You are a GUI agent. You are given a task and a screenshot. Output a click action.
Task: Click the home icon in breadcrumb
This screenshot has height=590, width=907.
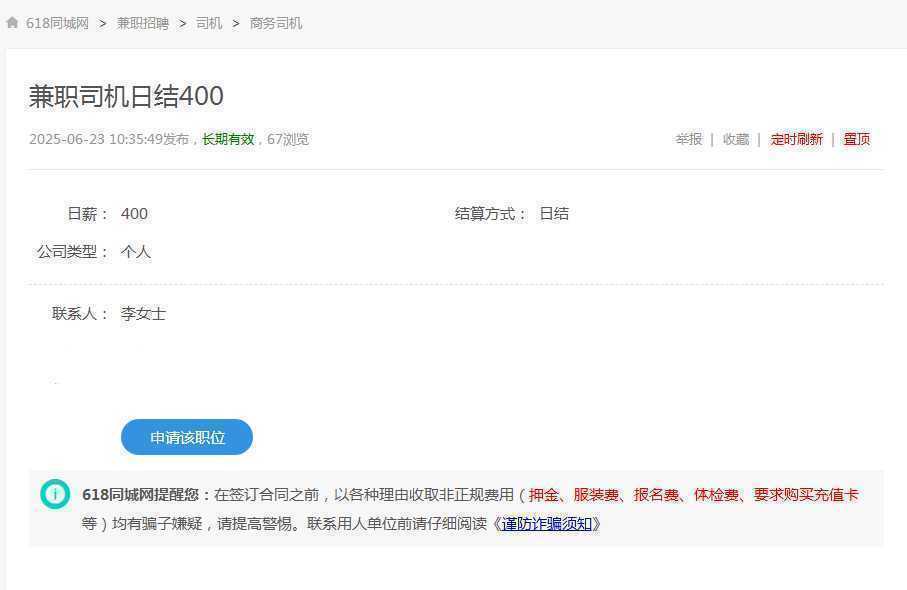pos(12,23)
